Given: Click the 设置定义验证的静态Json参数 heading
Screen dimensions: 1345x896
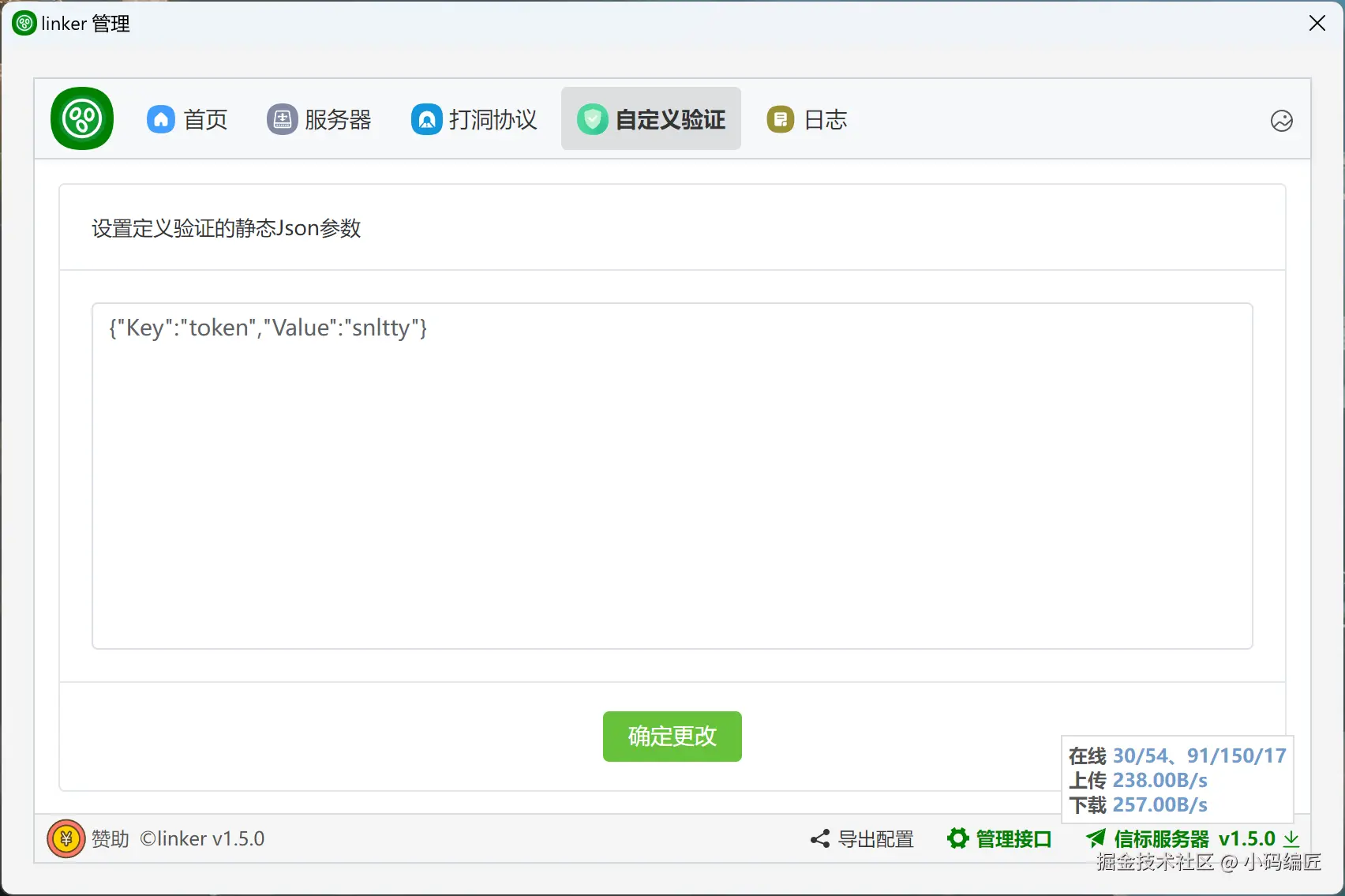Looking at the screenshot, I should [227, 228].
